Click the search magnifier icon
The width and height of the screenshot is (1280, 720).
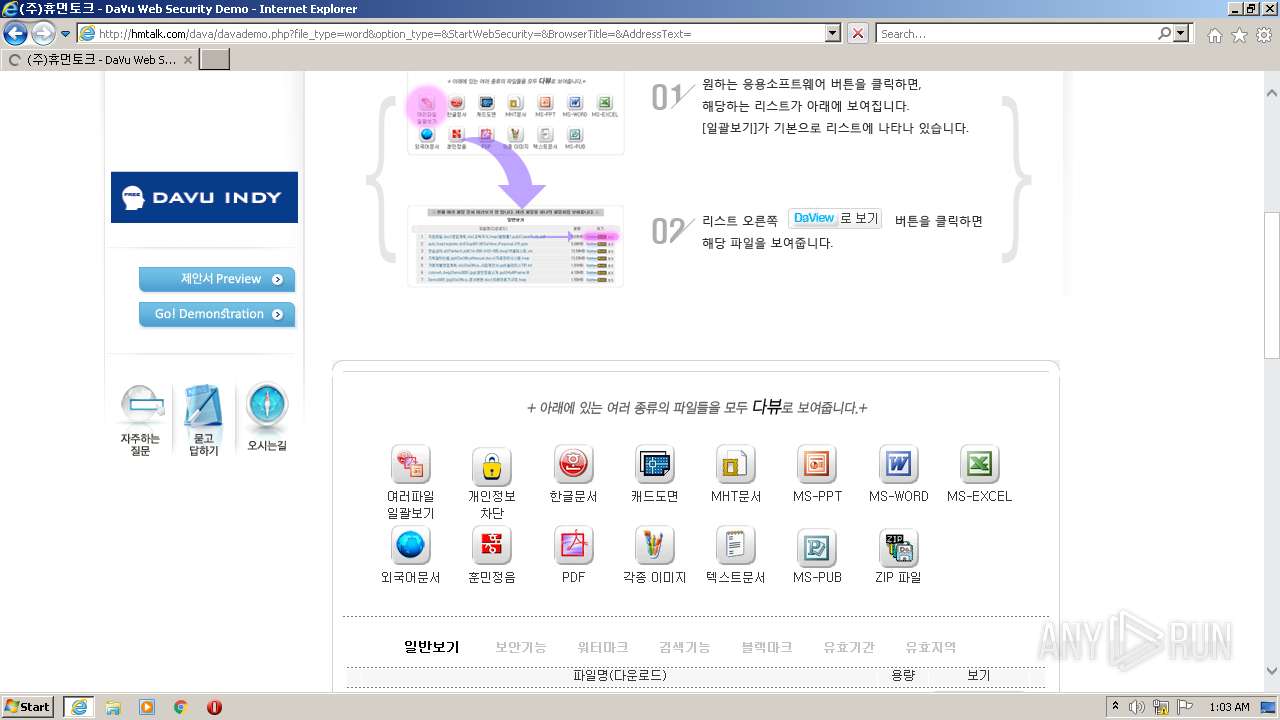pyautogui.click(x=1165, y=33)
